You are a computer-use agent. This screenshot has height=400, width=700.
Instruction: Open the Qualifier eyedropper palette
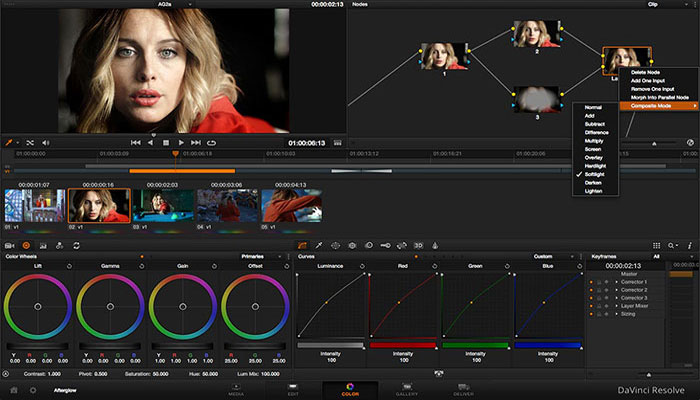click(x=319, y=246)
